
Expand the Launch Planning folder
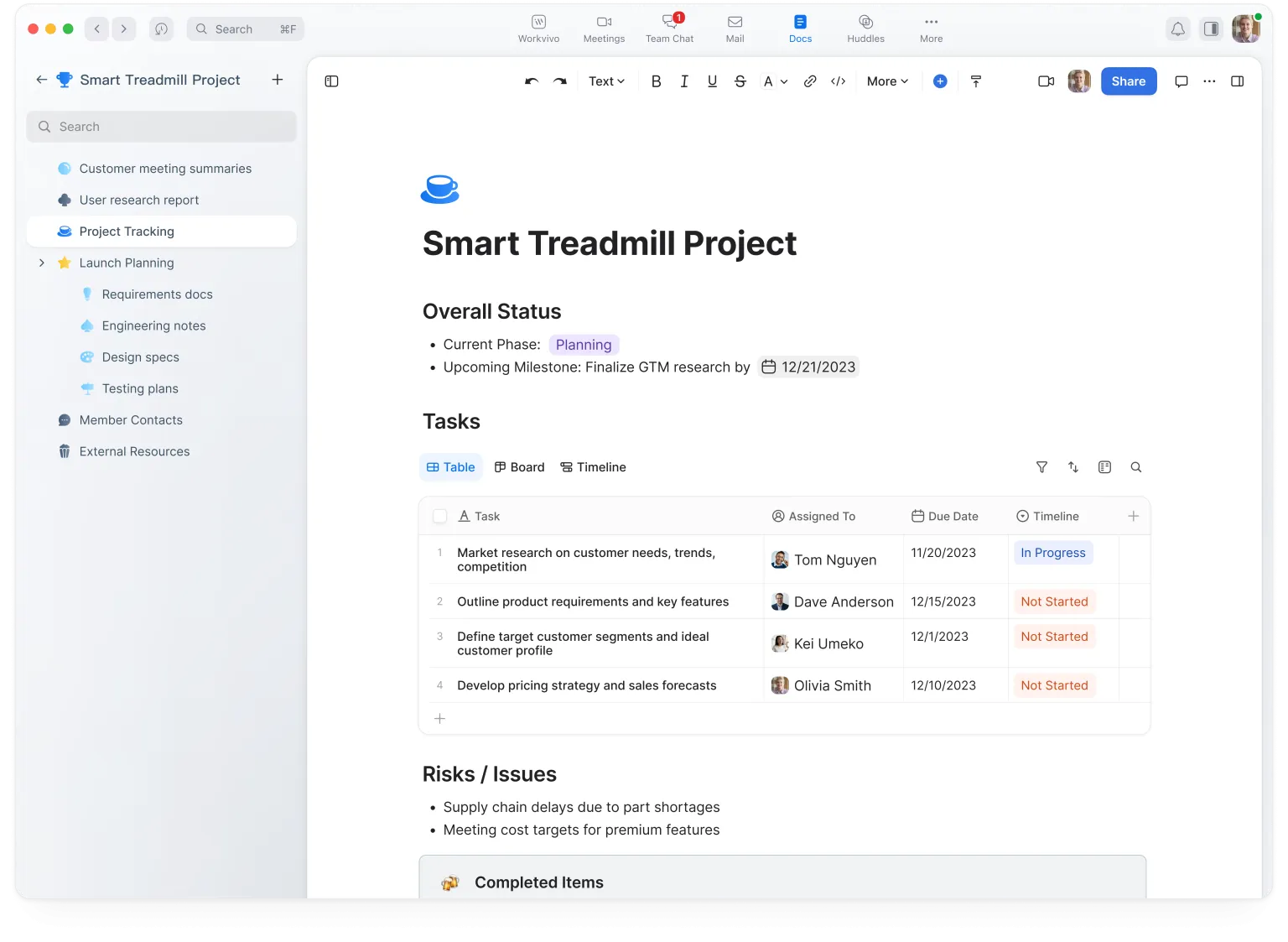pos(42,263)
